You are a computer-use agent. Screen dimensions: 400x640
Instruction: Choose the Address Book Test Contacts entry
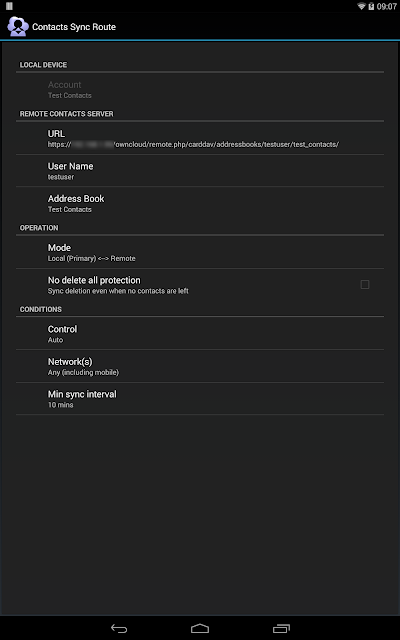[x=200, y=203]
